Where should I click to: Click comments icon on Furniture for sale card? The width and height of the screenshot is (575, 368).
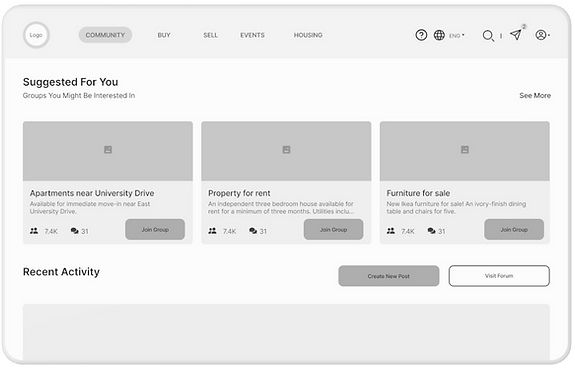tap(432, 231)
